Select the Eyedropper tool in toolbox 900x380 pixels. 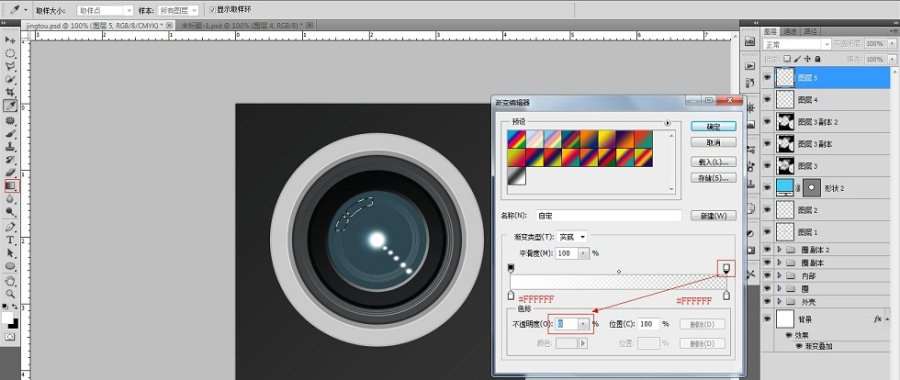10,106
